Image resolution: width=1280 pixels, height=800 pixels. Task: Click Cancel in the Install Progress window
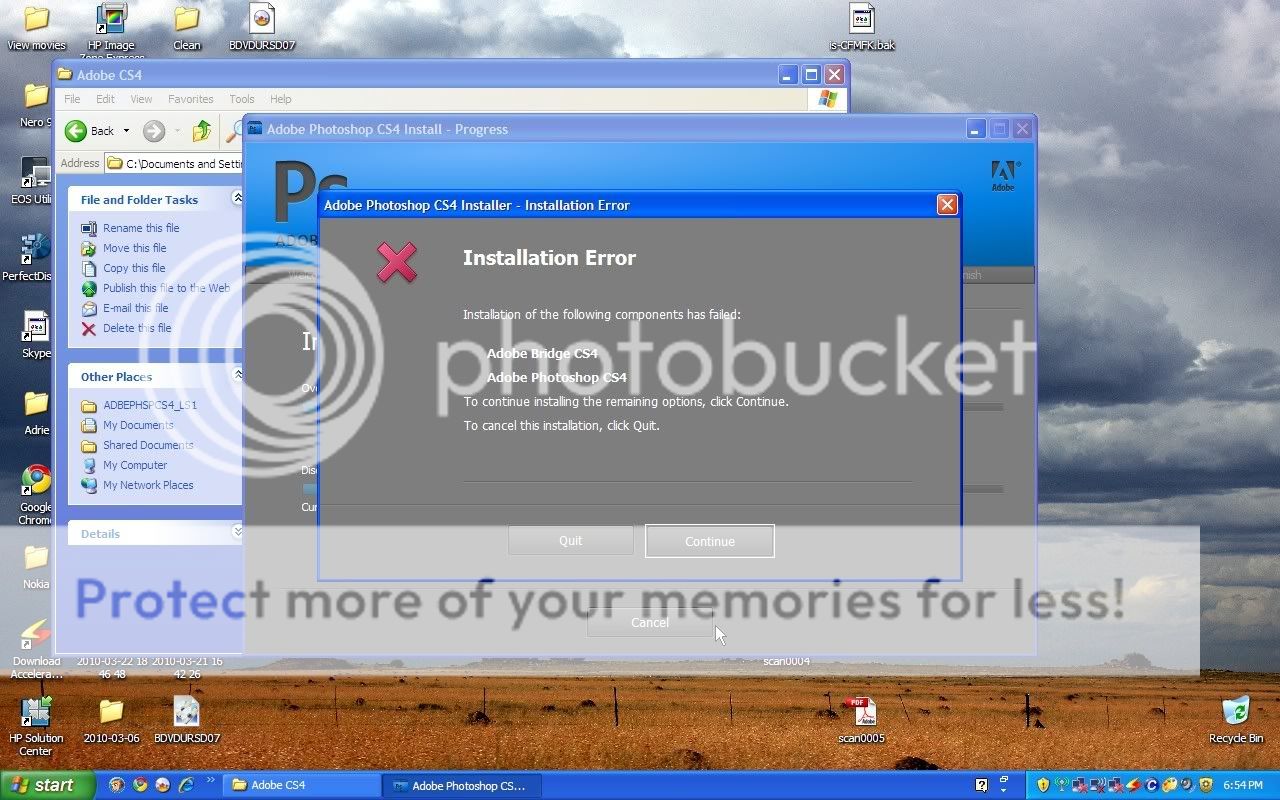click(649, 622)
